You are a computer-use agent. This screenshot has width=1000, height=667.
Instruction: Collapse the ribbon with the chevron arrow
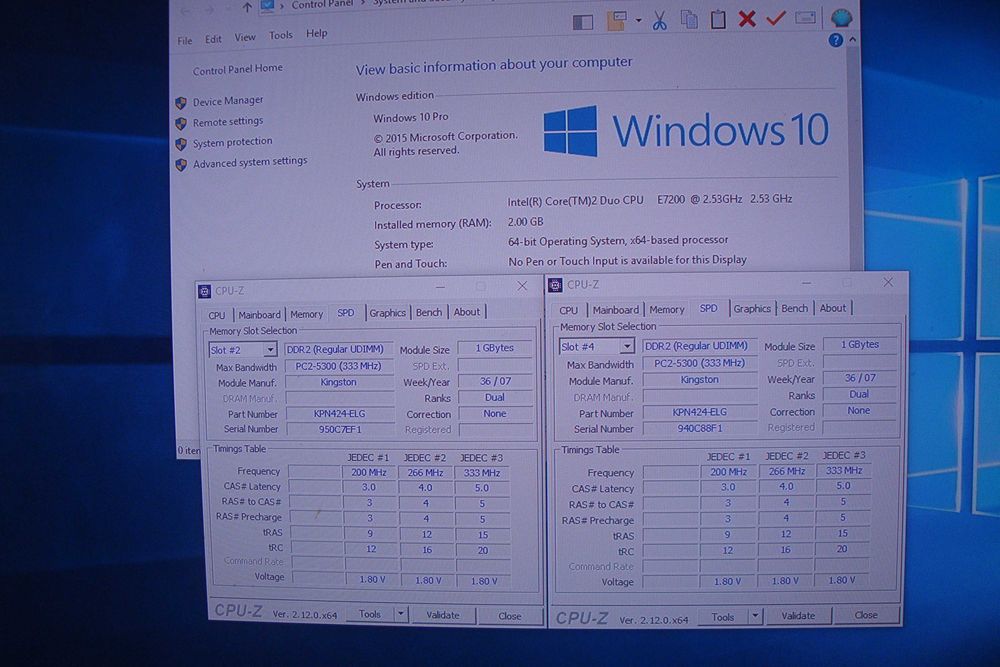click(853, 40)
